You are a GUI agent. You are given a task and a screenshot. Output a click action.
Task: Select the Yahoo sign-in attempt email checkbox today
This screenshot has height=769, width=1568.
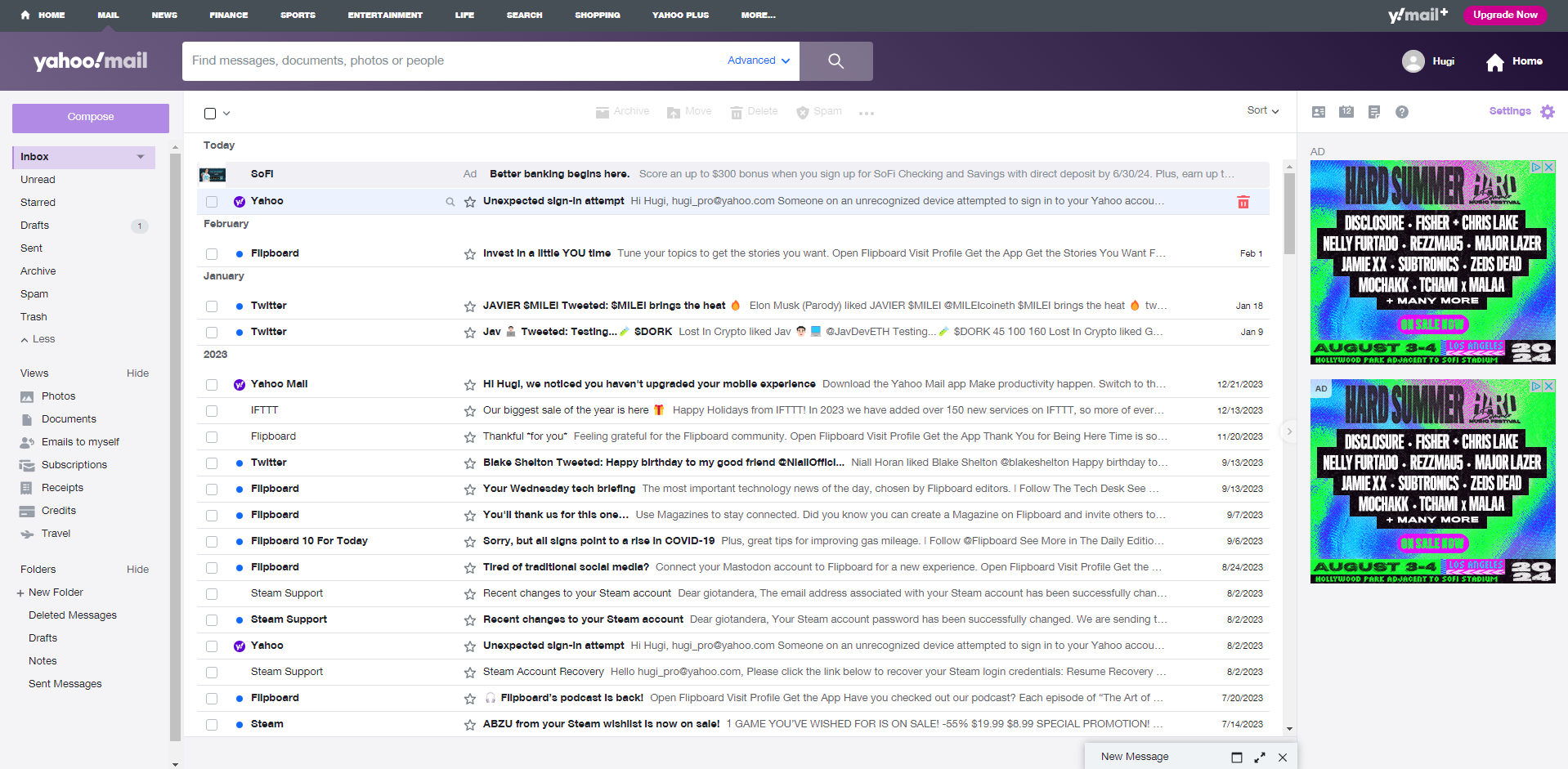click(212, 202)
